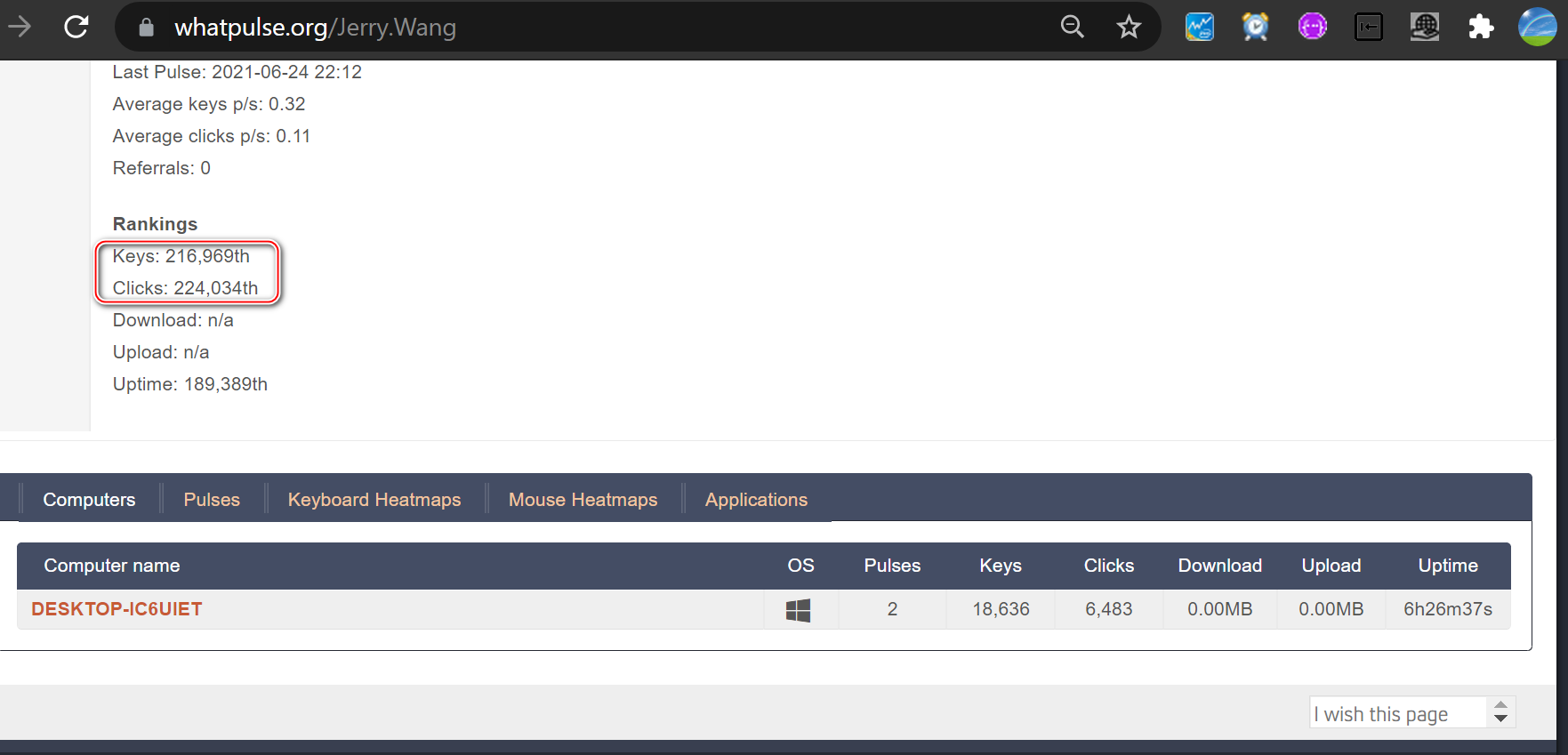The width and height of the screenshot is (1568, 755).
Task: Open the Keyboard Heatmaps tab
Action: (x=374, y=500)
